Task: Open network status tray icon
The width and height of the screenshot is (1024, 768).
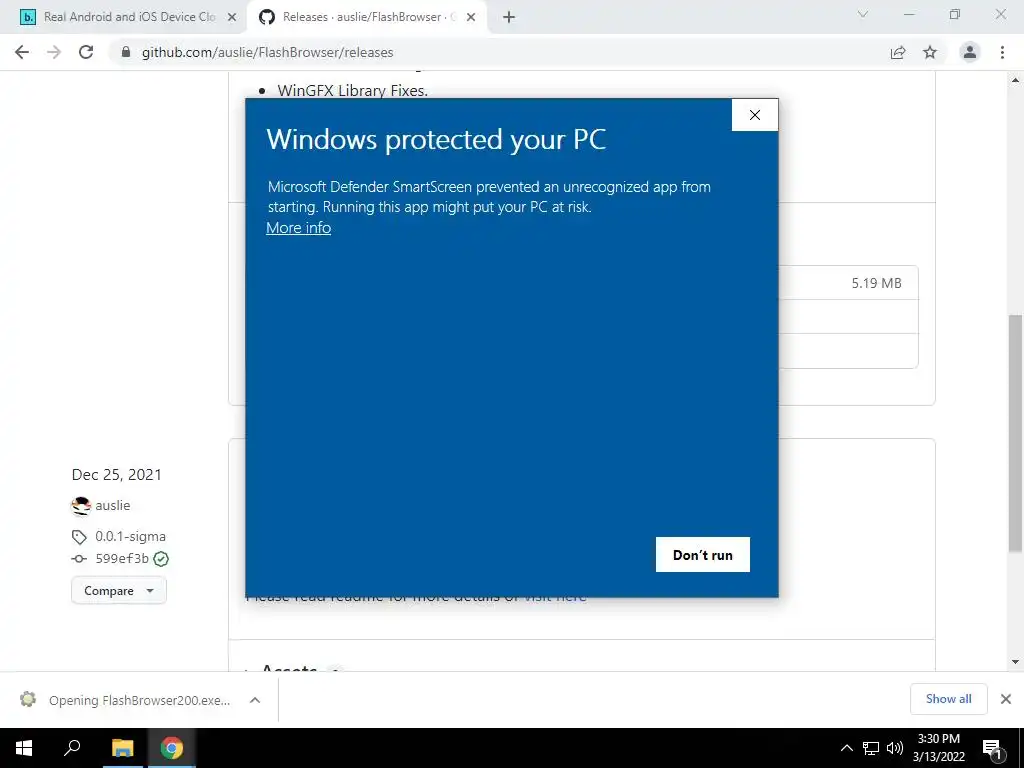Action: pyautogui.click(x=871, y=748)
